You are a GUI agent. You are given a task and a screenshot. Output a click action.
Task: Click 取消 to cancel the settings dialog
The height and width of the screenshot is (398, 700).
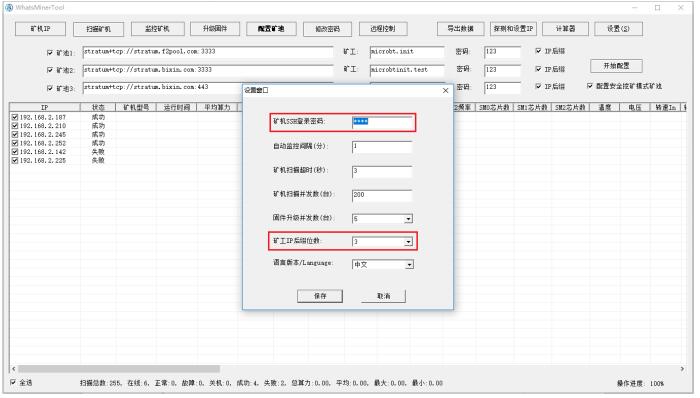[383, 296]
